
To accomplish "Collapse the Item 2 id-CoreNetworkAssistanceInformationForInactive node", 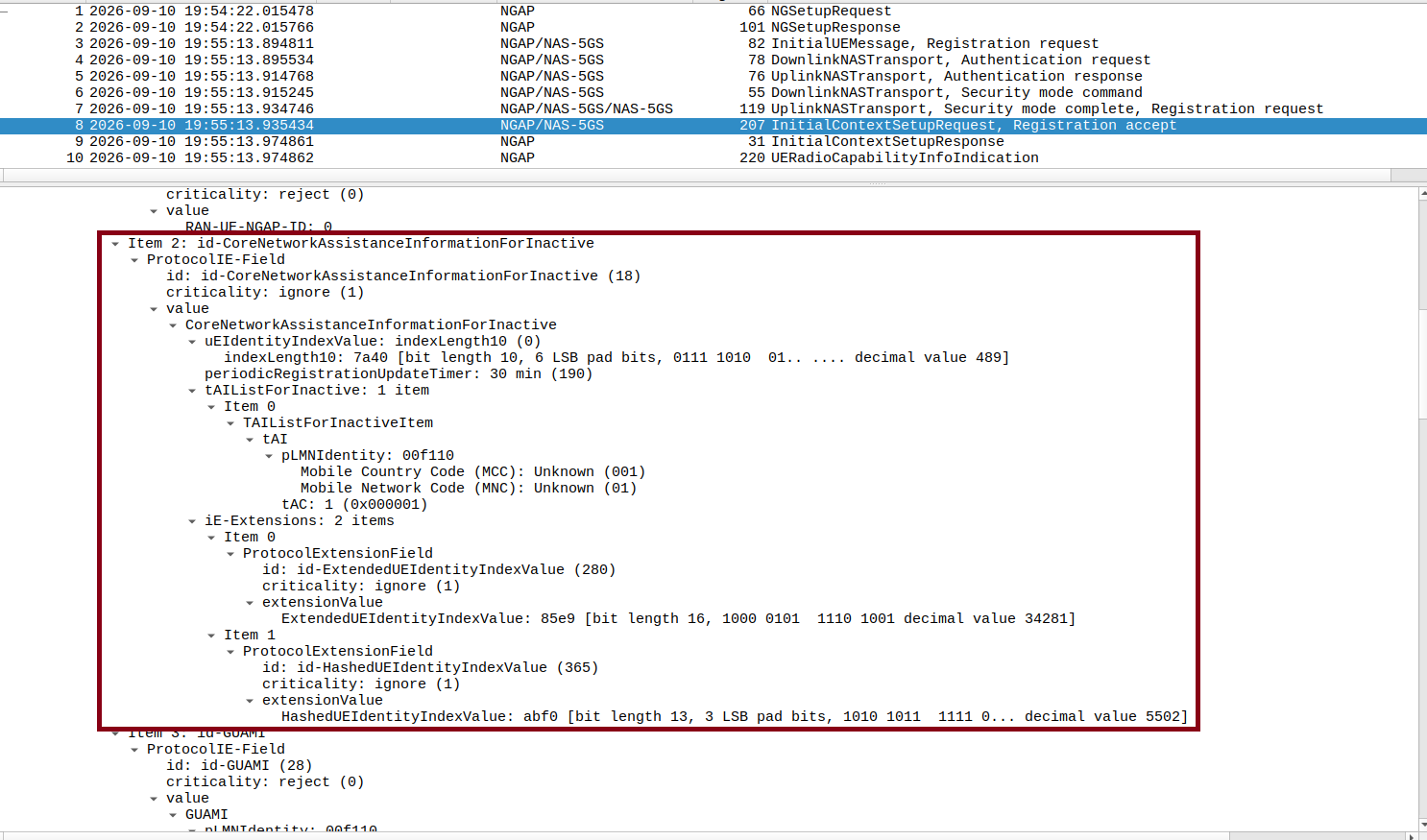I will coord(115,244).
